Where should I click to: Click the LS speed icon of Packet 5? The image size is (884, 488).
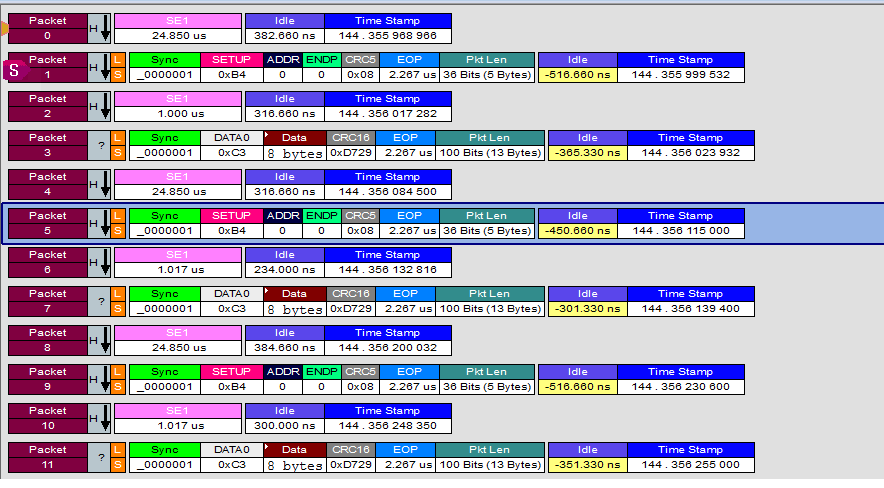click(x=118, y=224)
